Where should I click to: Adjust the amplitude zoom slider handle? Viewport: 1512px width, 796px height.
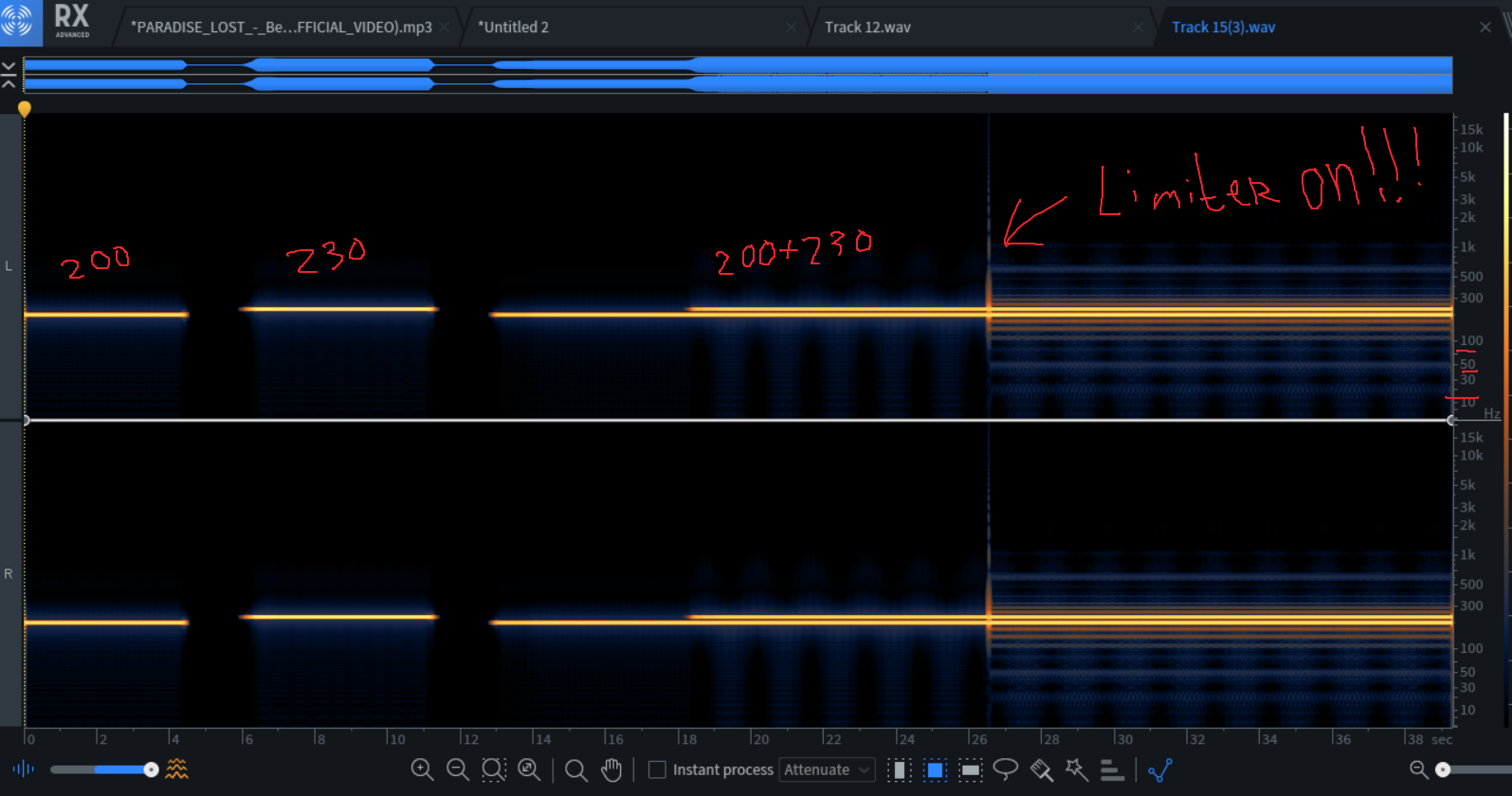tap(1443, 769)
